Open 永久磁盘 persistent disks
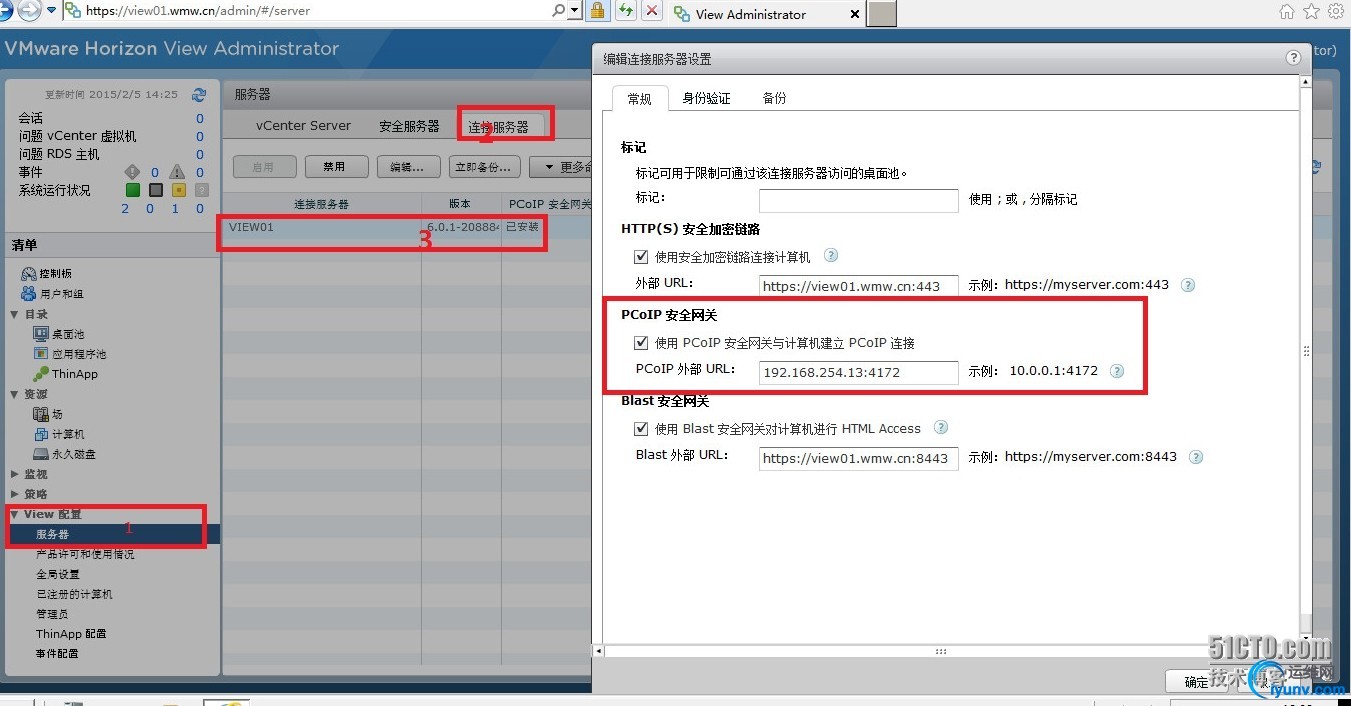The height and width of the screenshot is (706, 1351). click(65, 454)
